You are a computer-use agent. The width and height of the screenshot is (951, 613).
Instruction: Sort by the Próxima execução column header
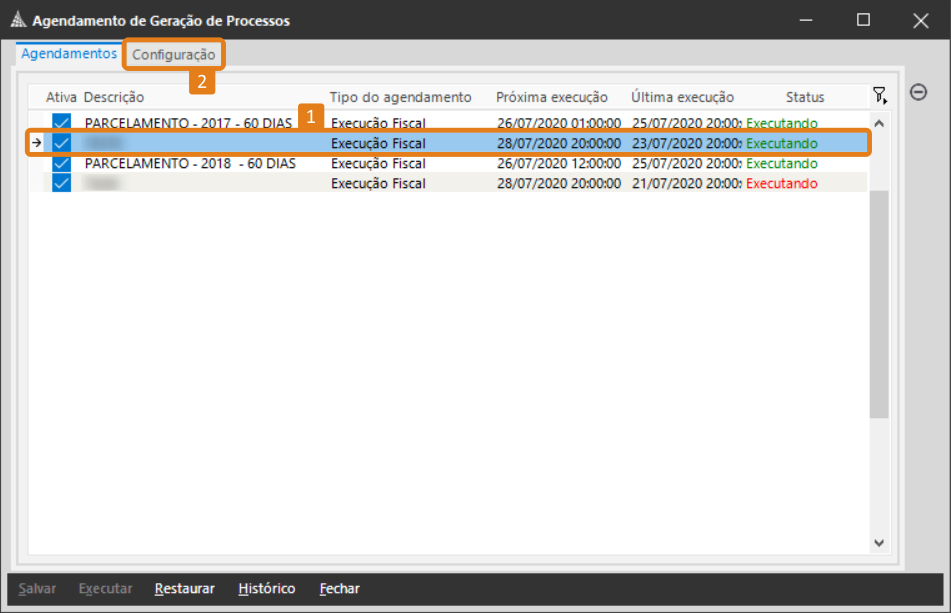552,97
